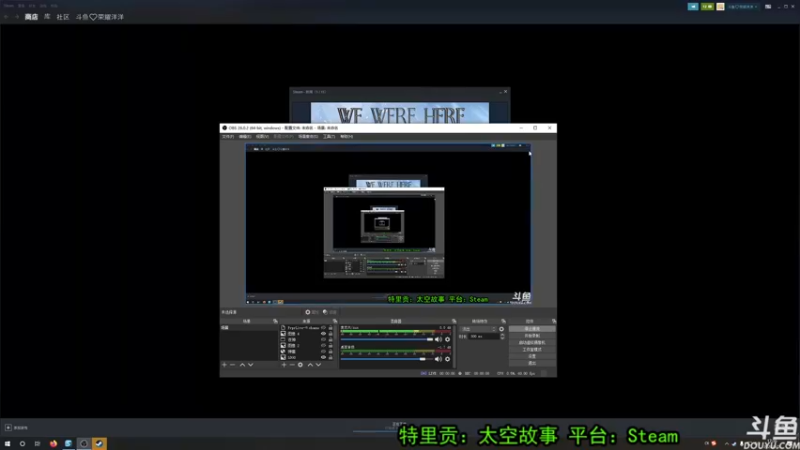The height and width of the screenshot is (450, 800).
Task: Pop out the Audio Mixer dock via its header icon
Action: tap(454, 321)
